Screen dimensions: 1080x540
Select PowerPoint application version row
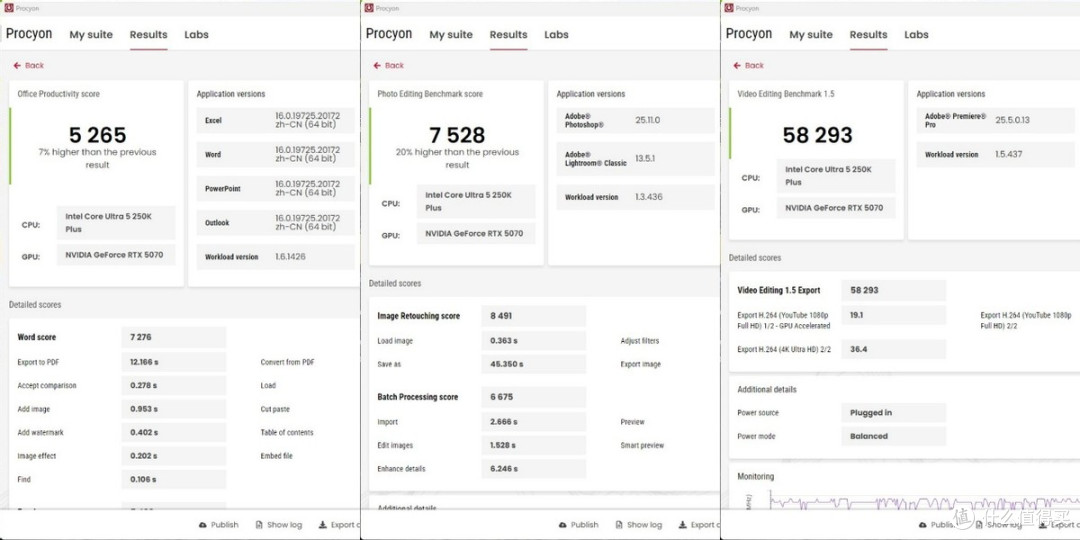pos(276,188)
